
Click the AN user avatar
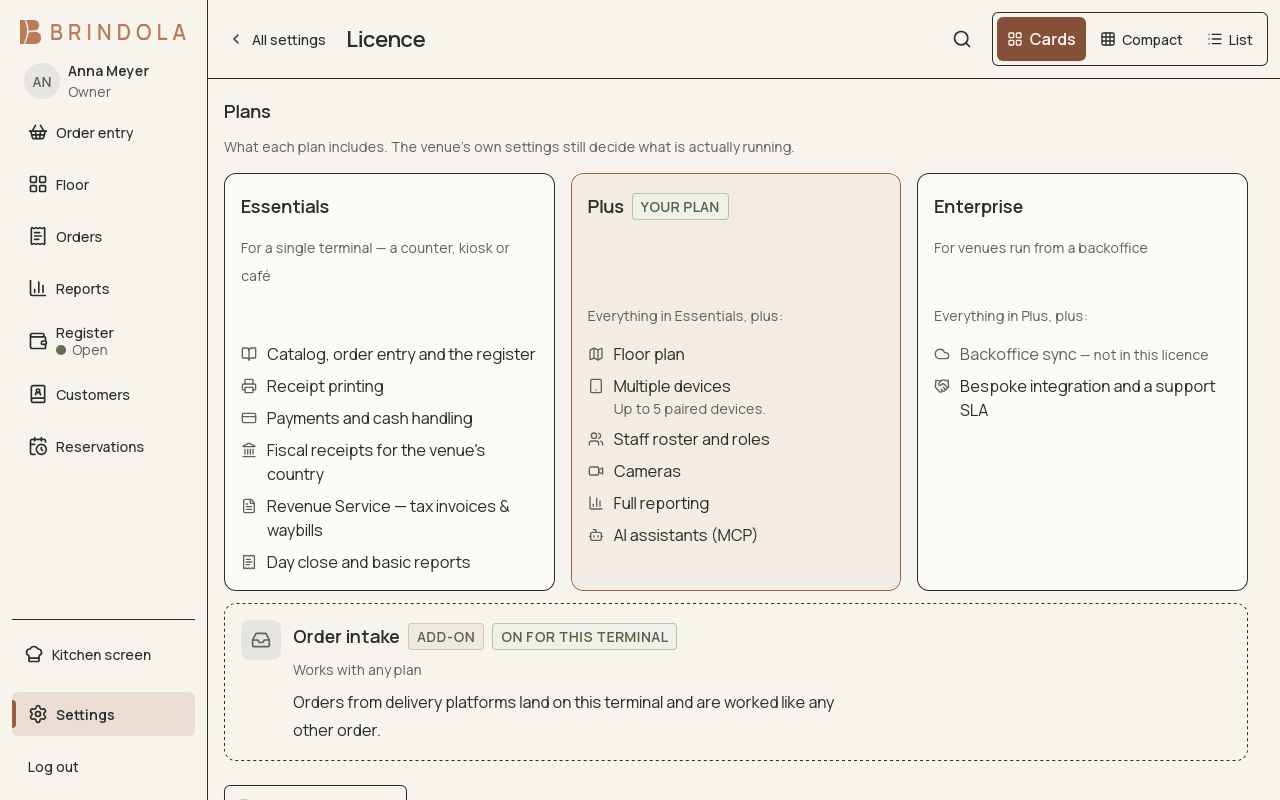[x=42, y=81]
